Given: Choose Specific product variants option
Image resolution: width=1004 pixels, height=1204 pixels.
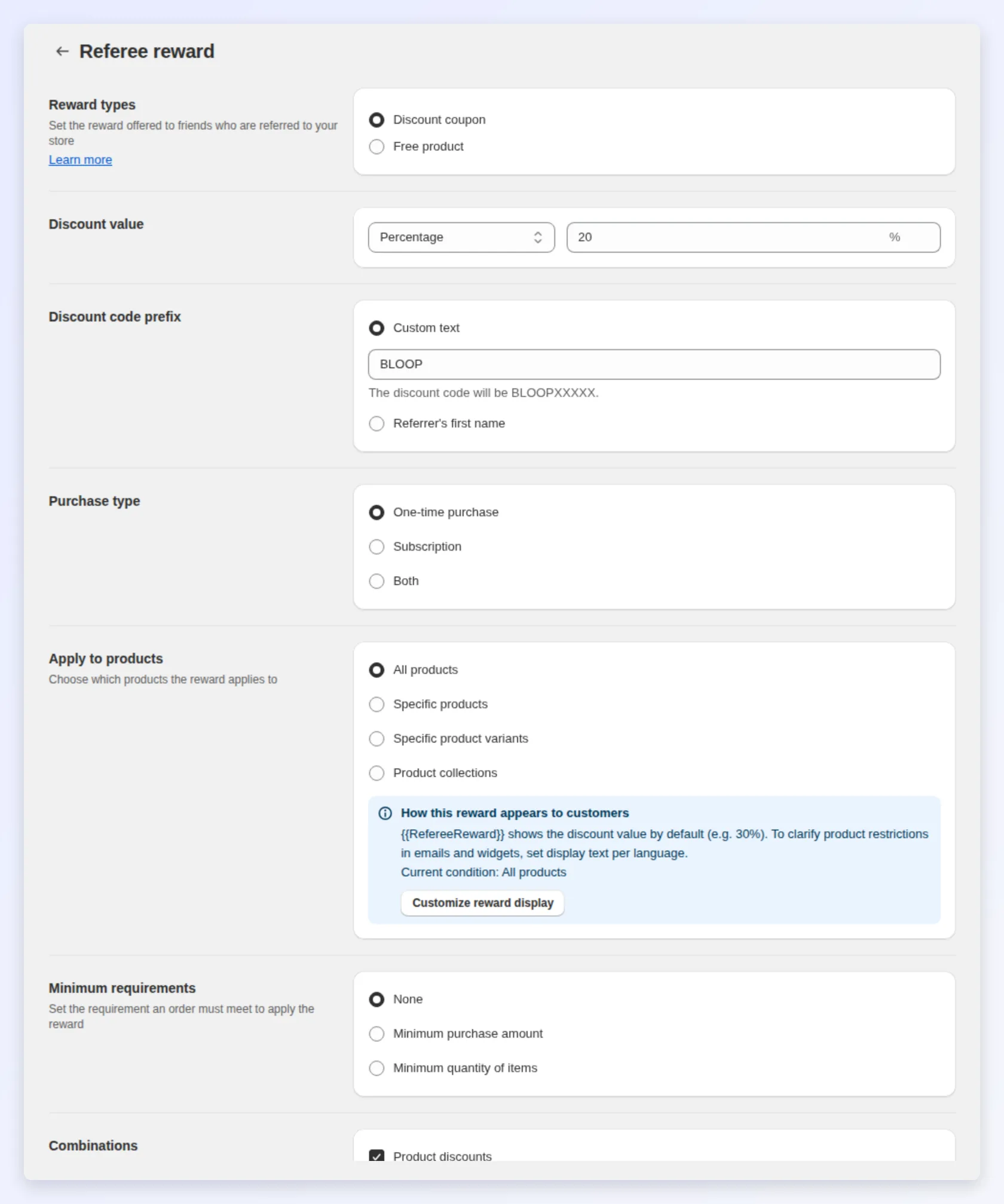Looking at the screenshot, I should click(376, 739).
